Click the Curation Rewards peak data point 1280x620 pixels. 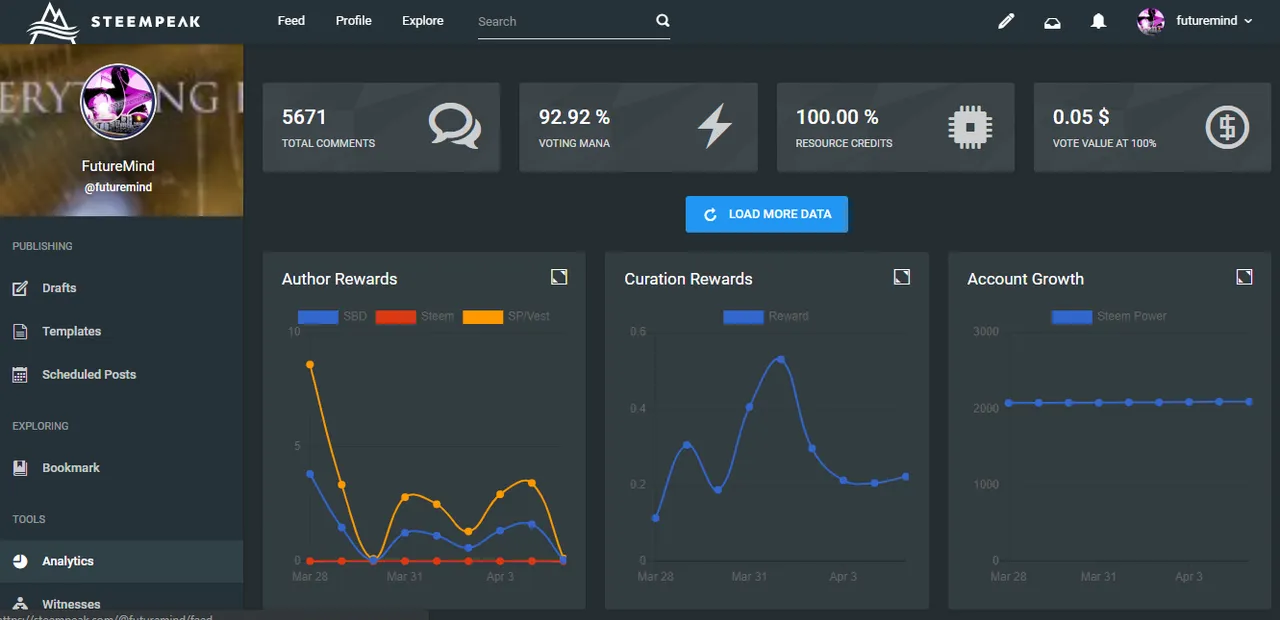click(781, 359)
